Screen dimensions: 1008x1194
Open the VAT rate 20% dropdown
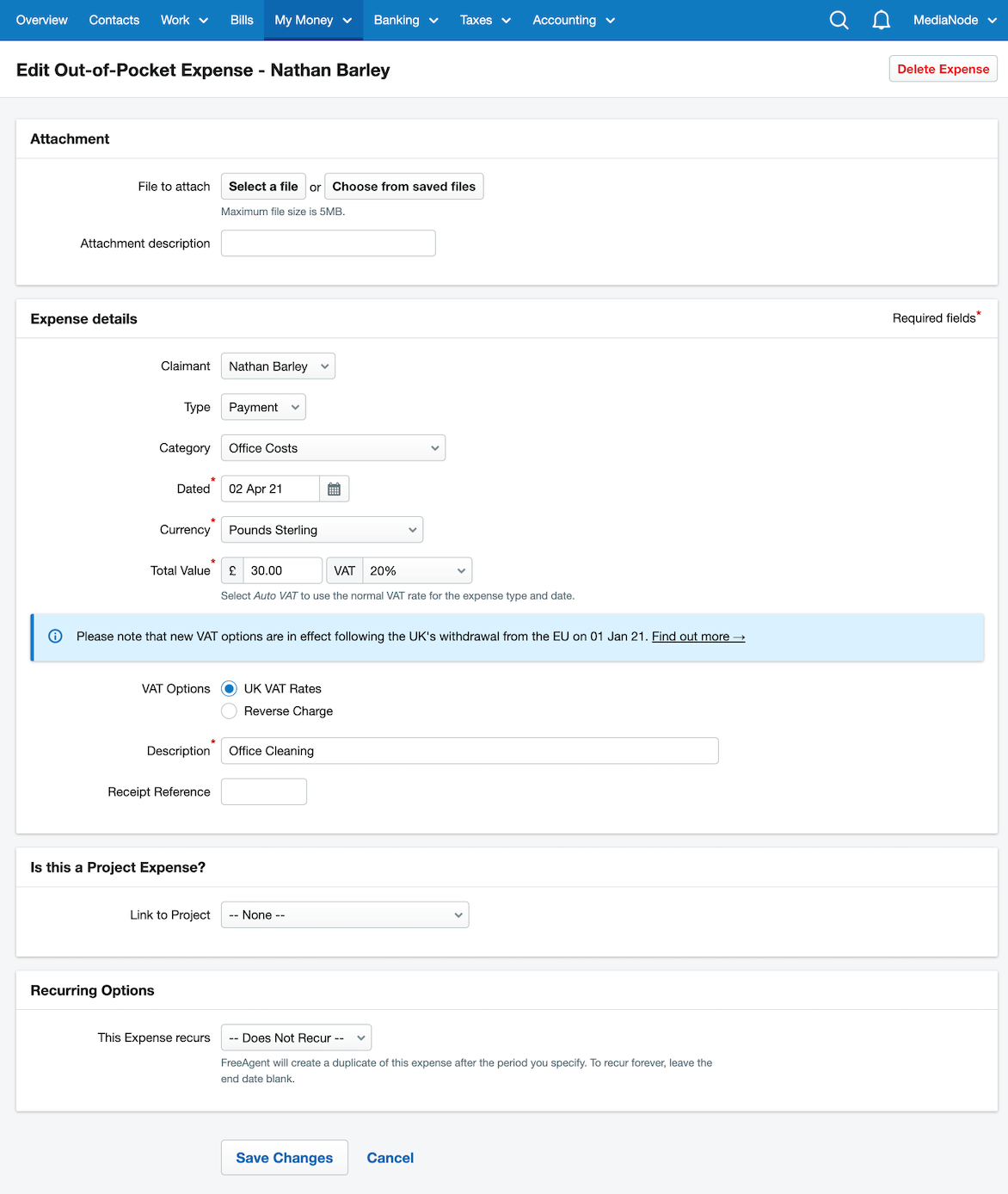click(417, 570)
